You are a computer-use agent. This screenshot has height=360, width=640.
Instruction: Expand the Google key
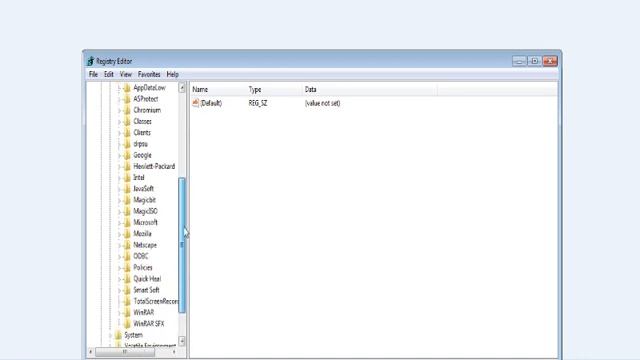pyautogui.click(x=119, y=155)
